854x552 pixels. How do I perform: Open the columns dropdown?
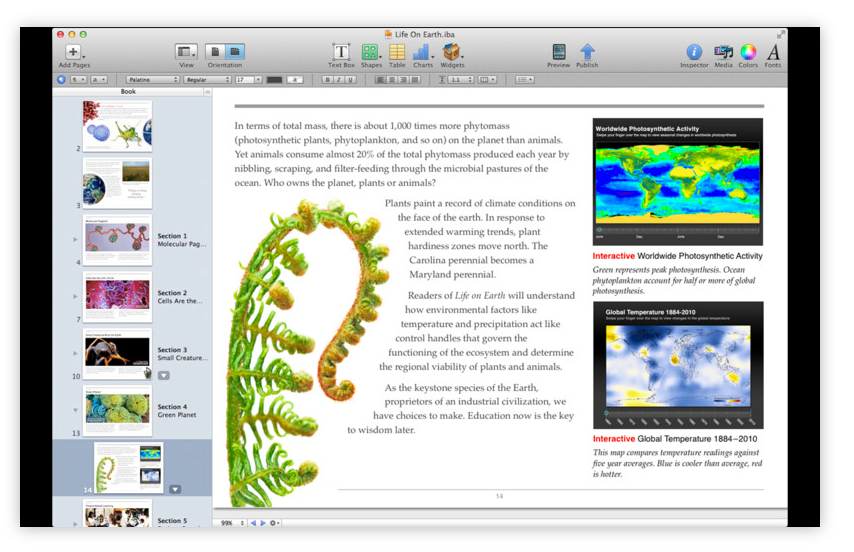(x=487, y=79)
